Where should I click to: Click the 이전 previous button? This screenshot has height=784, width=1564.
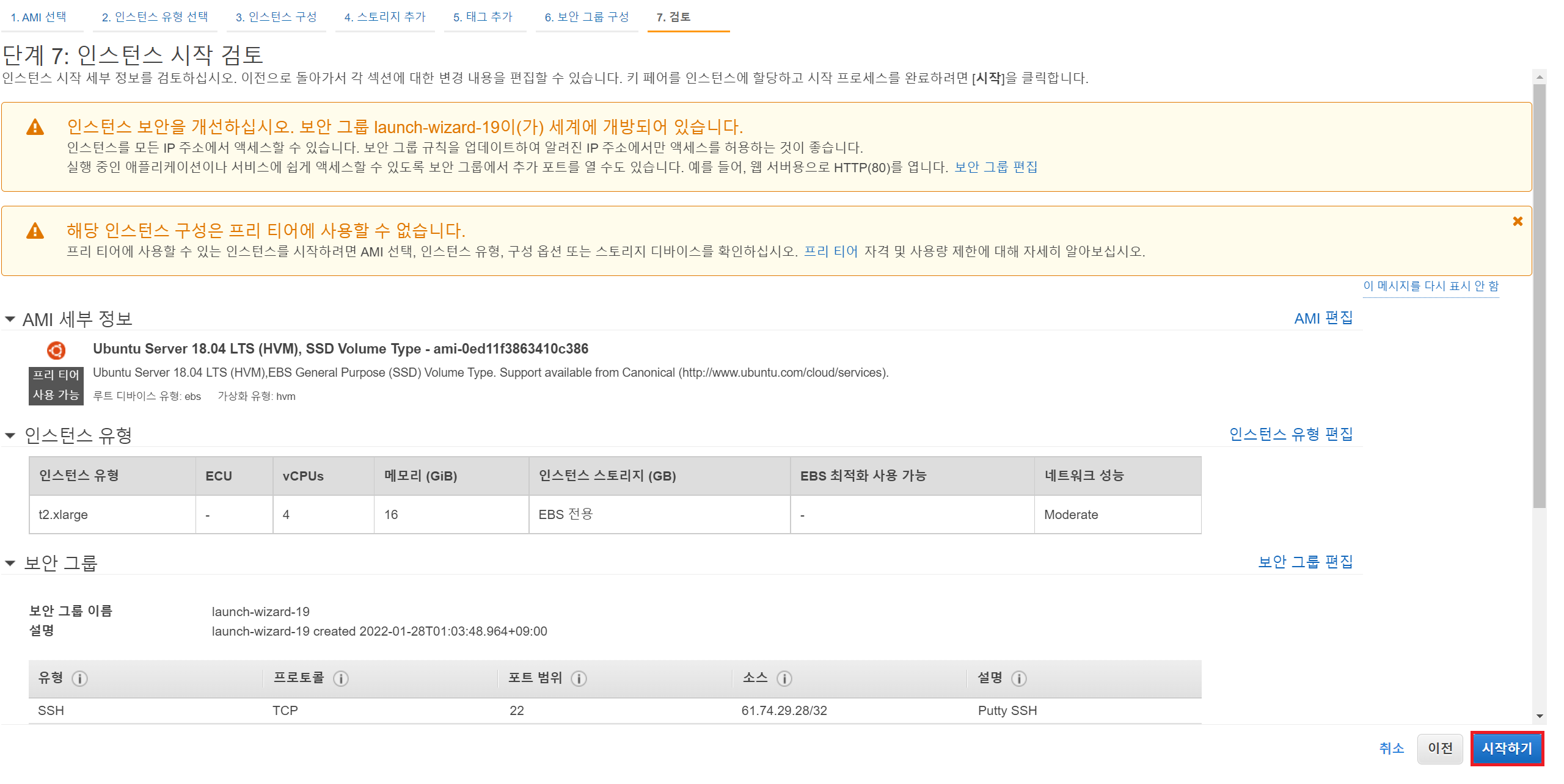1439,749
